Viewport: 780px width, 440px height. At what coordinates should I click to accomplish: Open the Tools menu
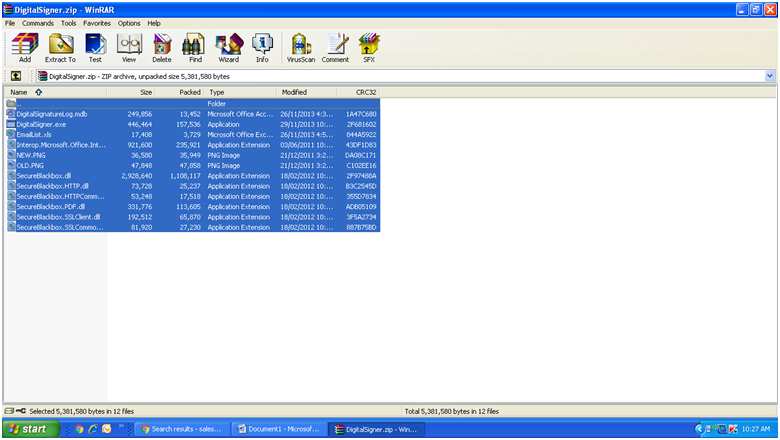click(69, 23)
